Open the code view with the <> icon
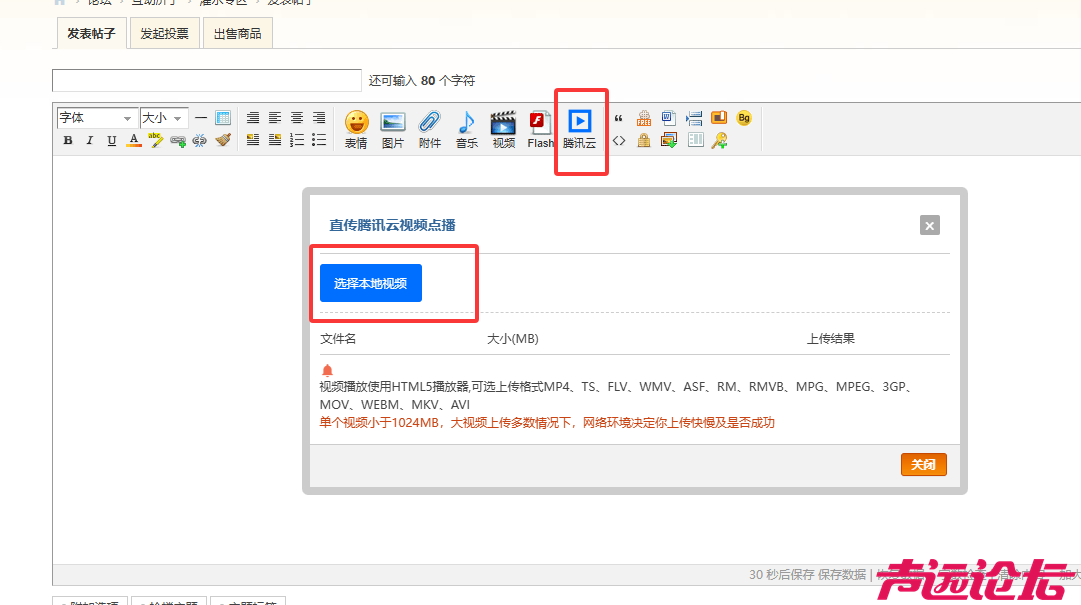This screenshot has height=605, width=1081. (x=620, y=140)
